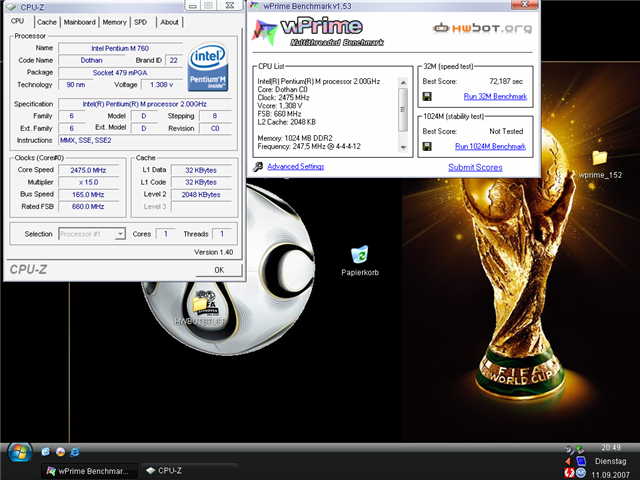This screenshot has height=480, width=640.
Task: Click the CPU-Z taskbar button
Action: 189,471
